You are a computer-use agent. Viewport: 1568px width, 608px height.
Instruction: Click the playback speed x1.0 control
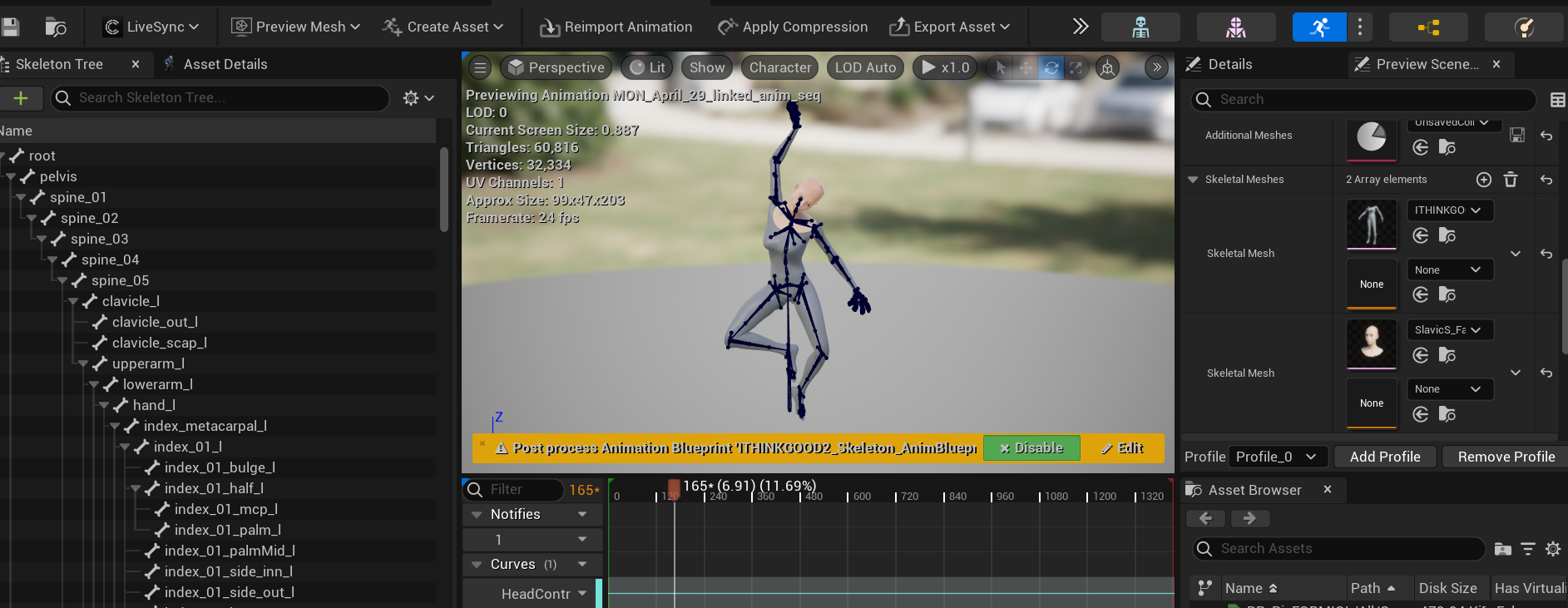coord(946,67)
